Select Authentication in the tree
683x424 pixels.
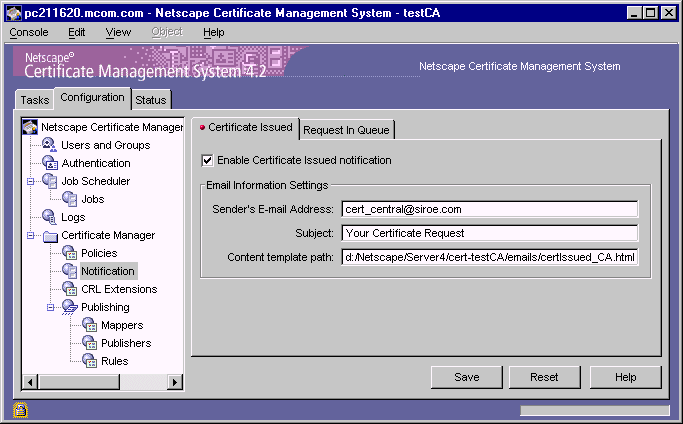click(x=96, y=163)
